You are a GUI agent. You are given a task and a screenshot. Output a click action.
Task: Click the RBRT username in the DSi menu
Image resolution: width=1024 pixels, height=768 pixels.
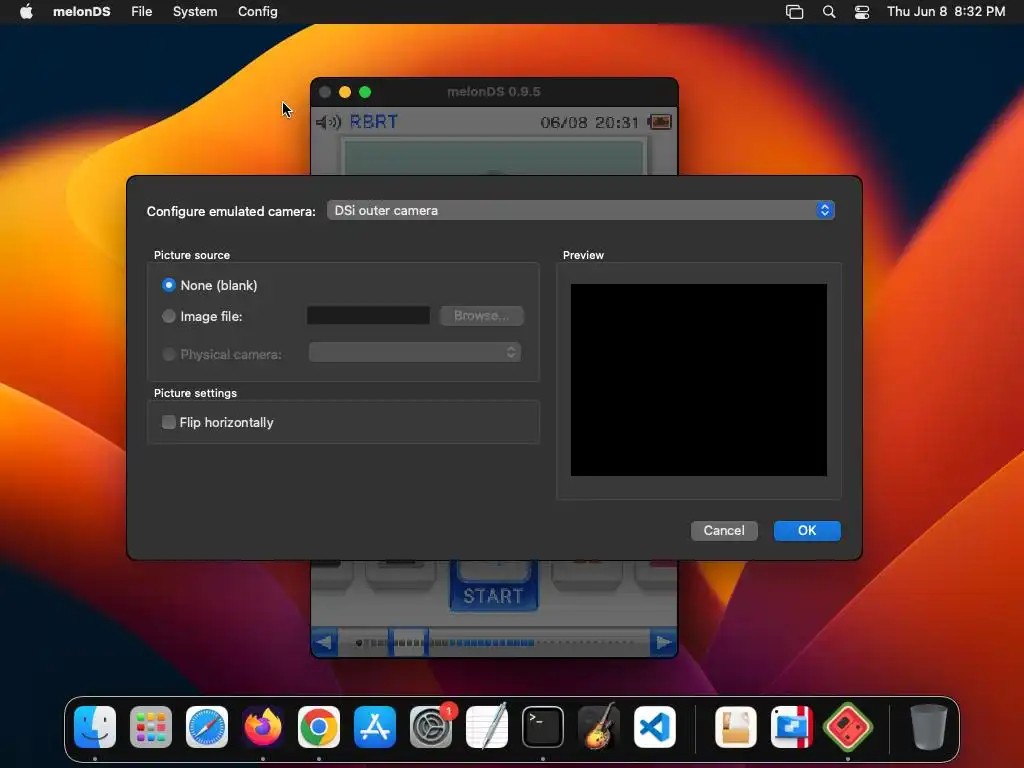[x=374, y=122]
